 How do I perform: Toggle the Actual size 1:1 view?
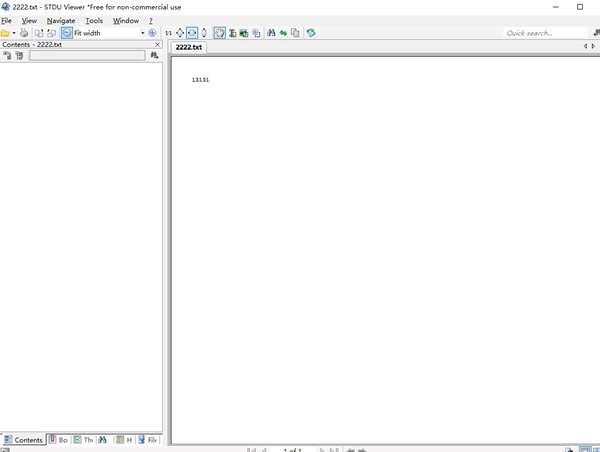[168, 33]
